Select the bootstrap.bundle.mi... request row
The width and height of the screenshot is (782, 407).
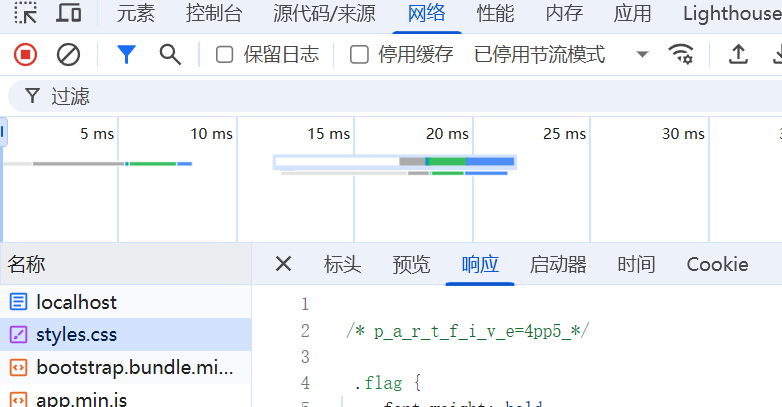point(126,368)
